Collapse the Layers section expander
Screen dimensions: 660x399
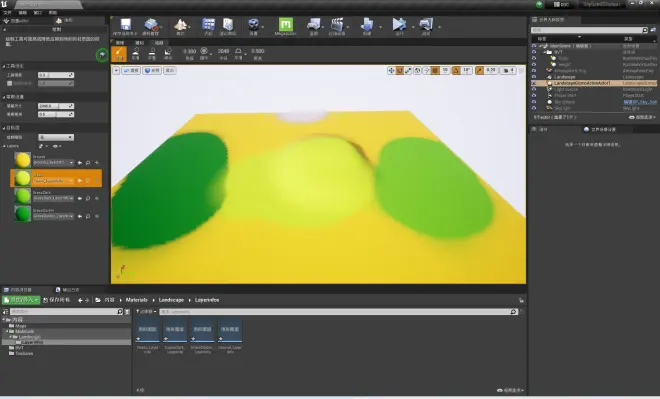(4, 146)
